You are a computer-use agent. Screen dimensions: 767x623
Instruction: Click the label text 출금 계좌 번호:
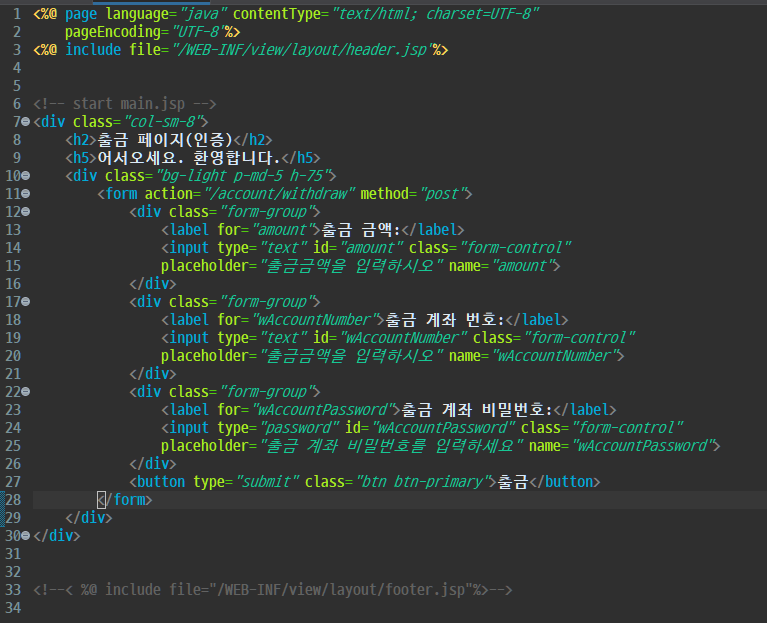445,320
